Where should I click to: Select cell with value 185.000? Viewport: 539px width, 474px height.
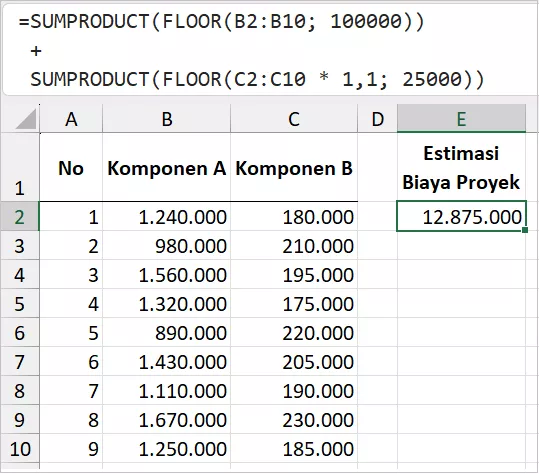tap(294, 449)
